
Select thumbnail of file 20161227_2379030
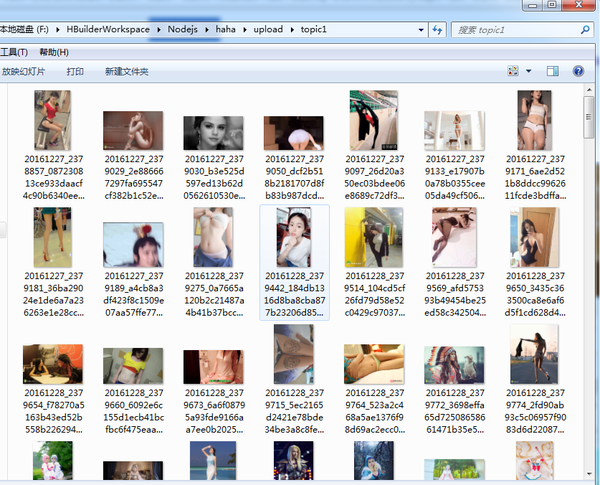tap(214, 133)
